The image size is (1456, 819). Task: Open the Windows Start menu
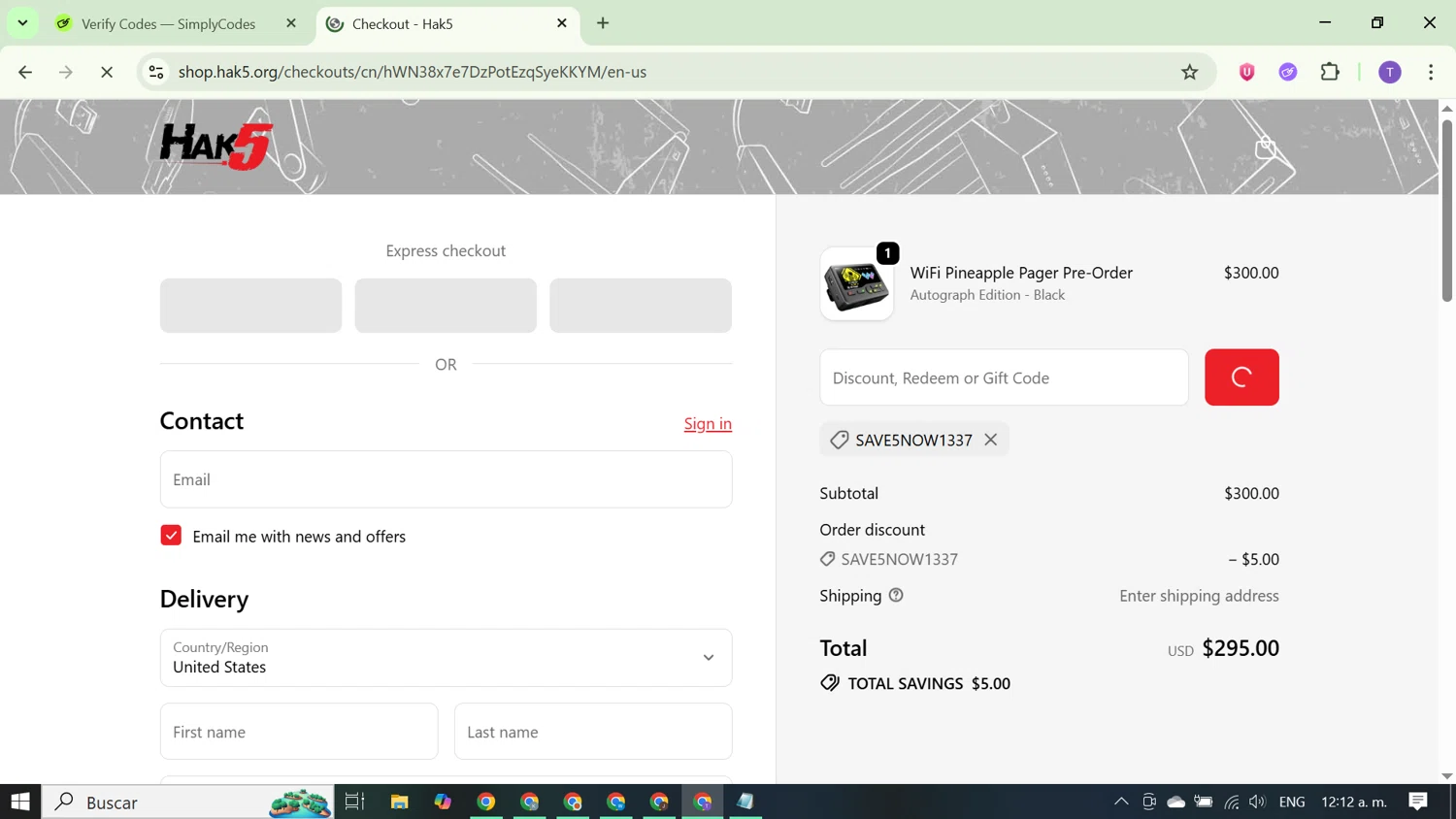(x=20, y=802)
